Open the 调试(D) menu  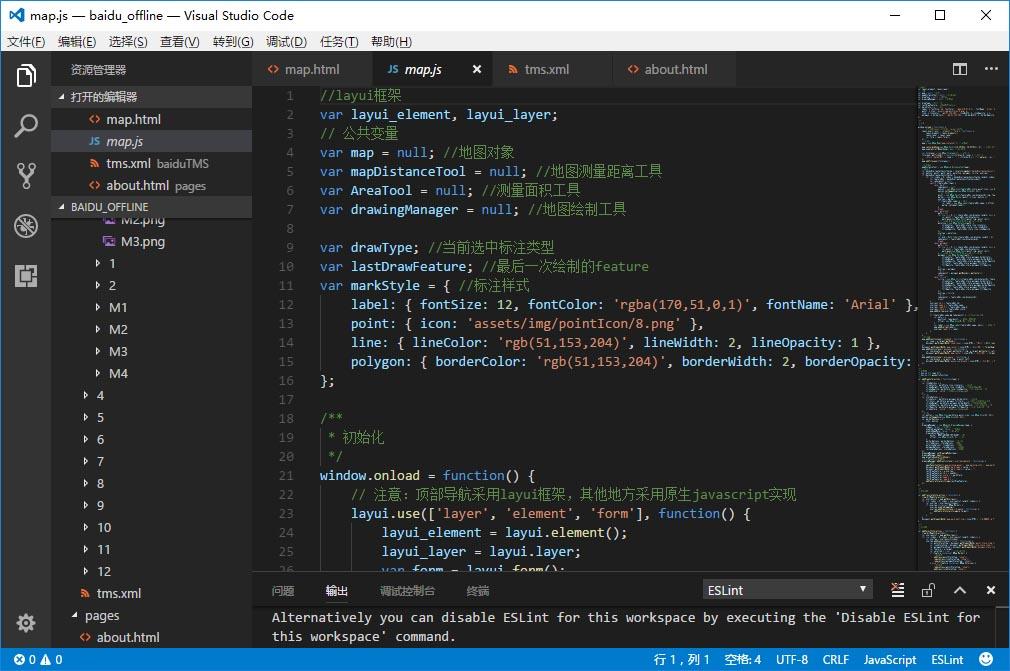point(286,42)
